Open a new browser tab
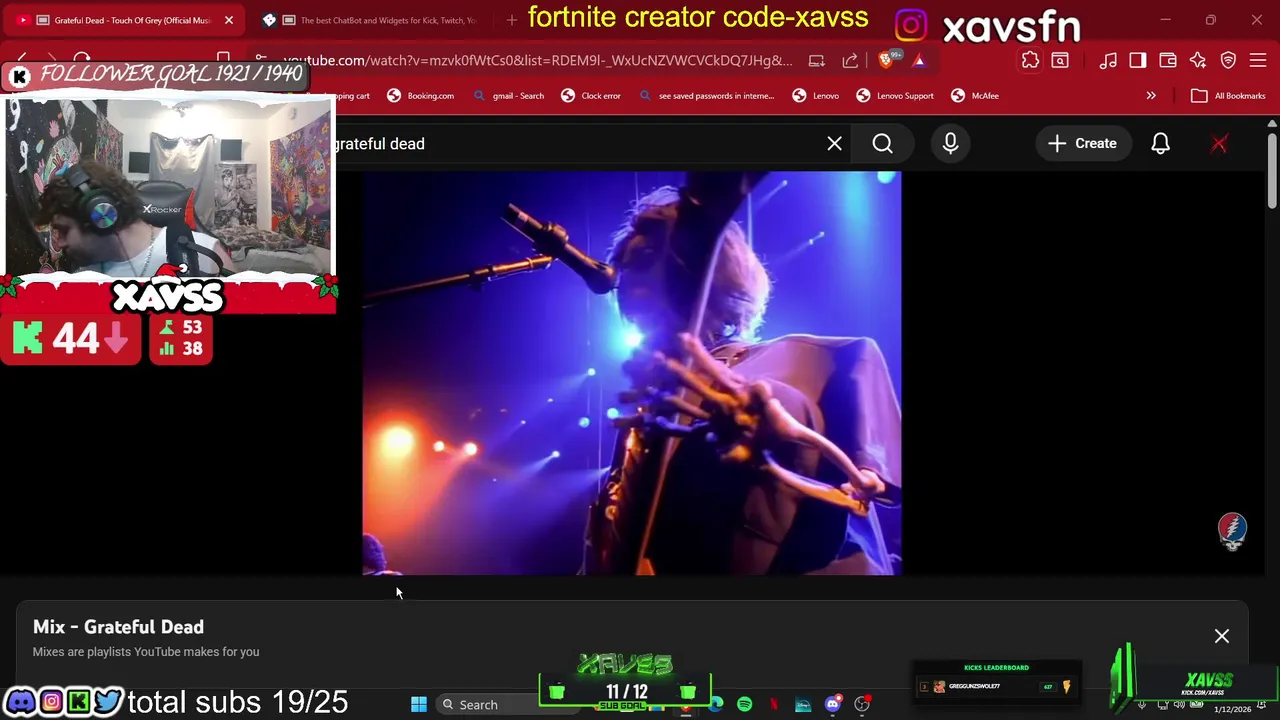The height and width of the screenshot is (720, 1280). pos(511,20)
